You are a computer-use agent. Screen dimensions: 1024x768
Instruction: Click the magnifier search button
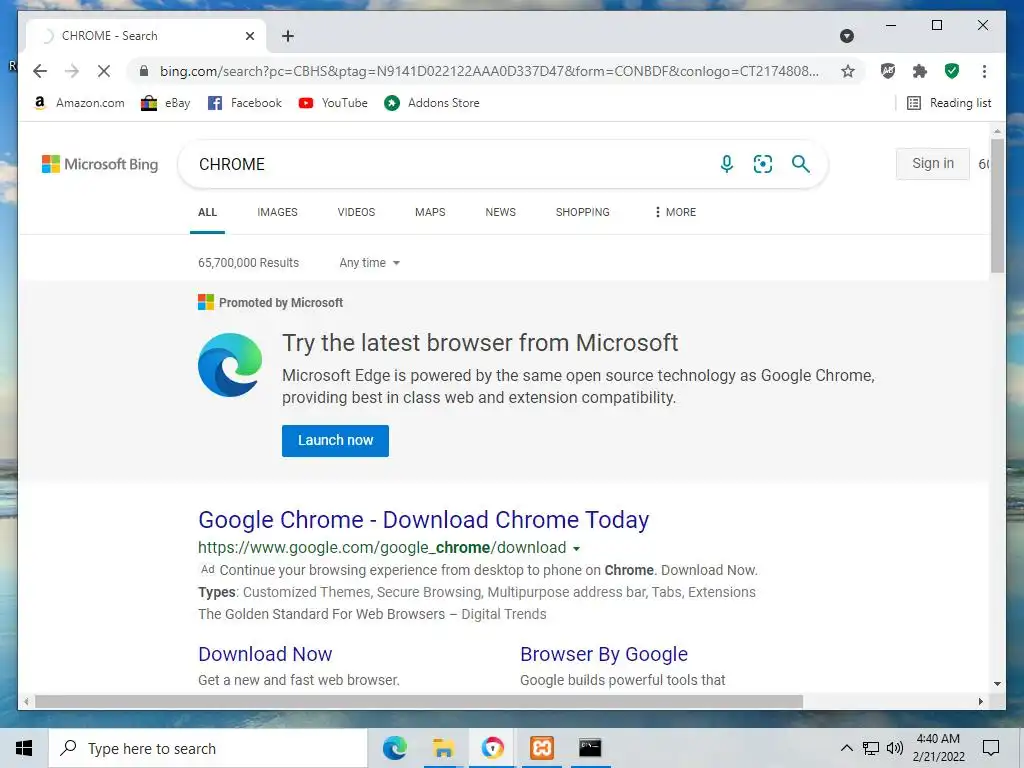801,164
